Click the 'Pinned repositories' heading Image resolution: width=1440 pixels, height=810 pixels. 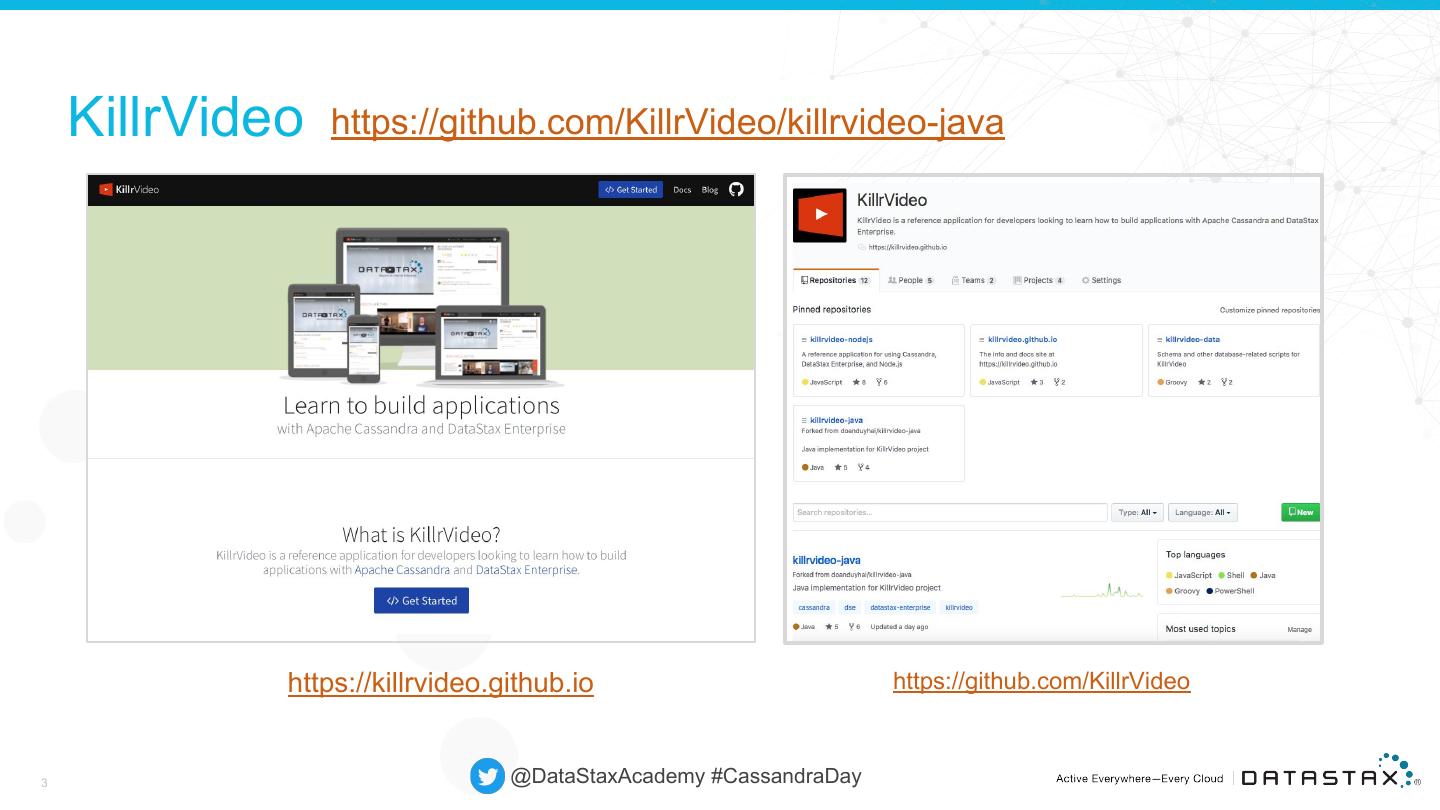tap(832, 310)
